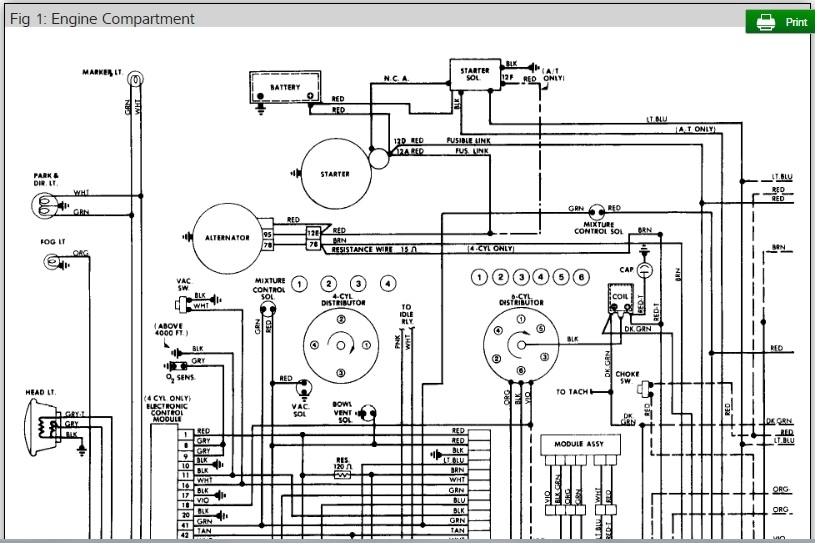Click the FUS. LINK label
This screenshot has width=815, height=543.
pyautogui.click(x=472, y=151)
